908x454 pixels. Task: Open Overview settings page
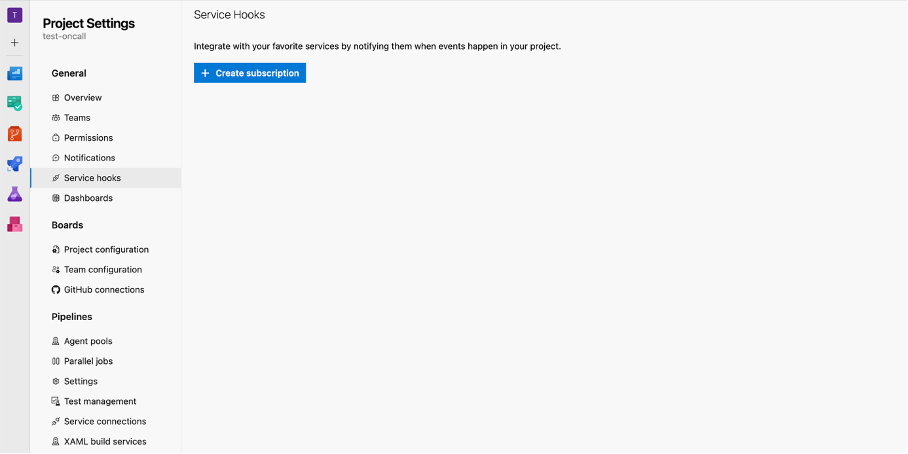[83, 98]
